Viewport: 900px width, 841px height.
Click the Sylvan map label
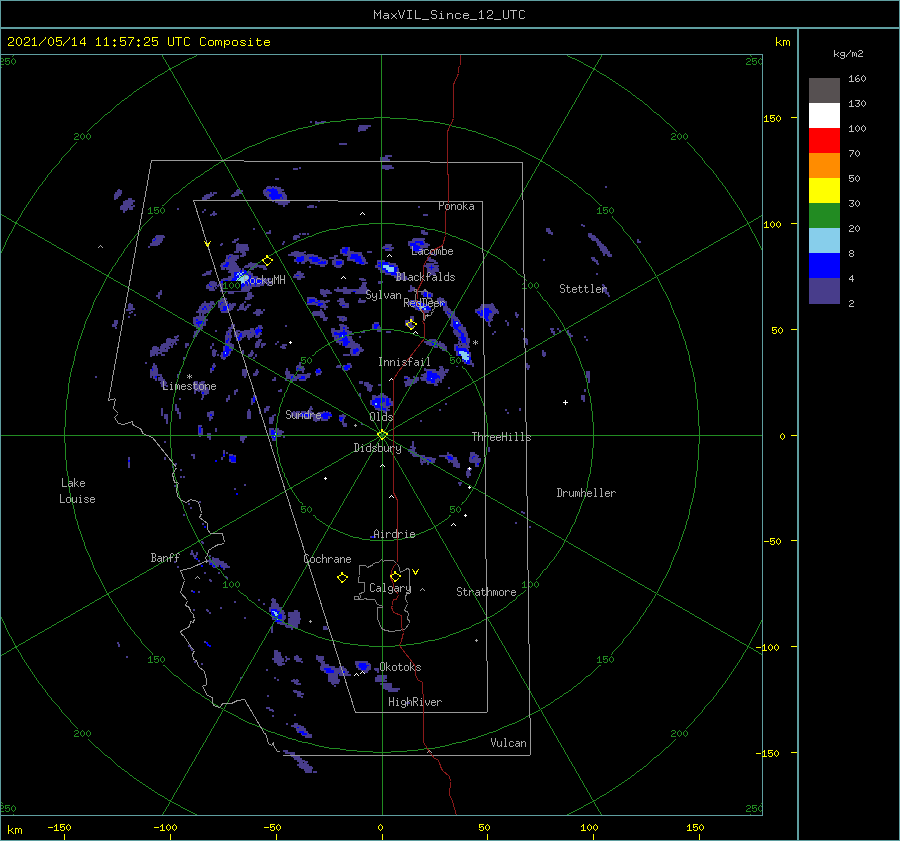(383, 295)
